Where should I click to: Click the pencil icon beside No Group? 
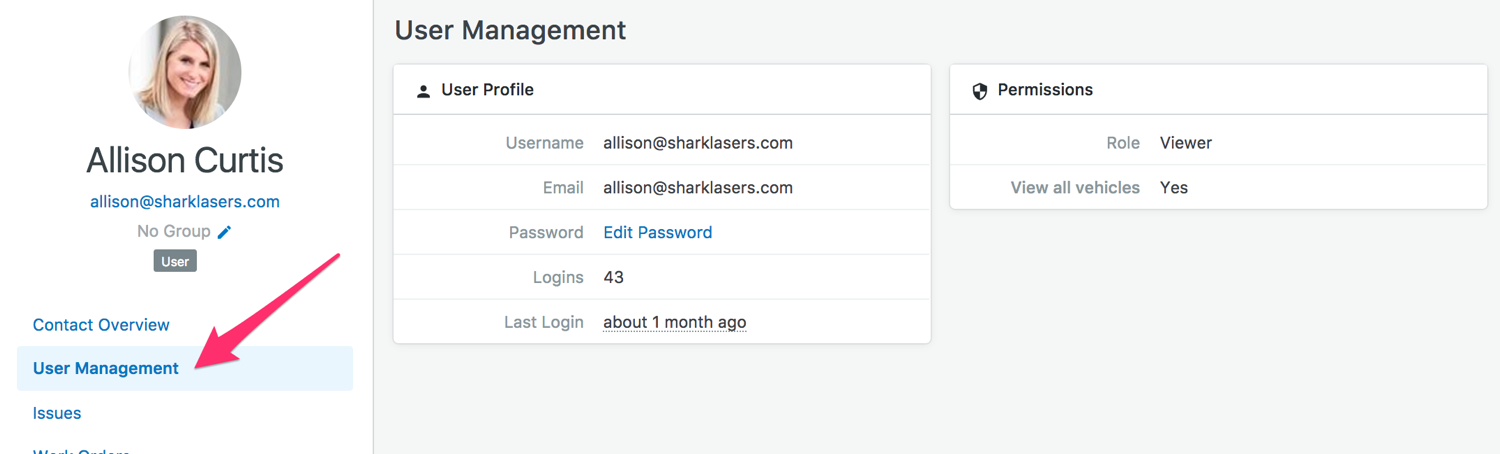[x=224, y=232]
